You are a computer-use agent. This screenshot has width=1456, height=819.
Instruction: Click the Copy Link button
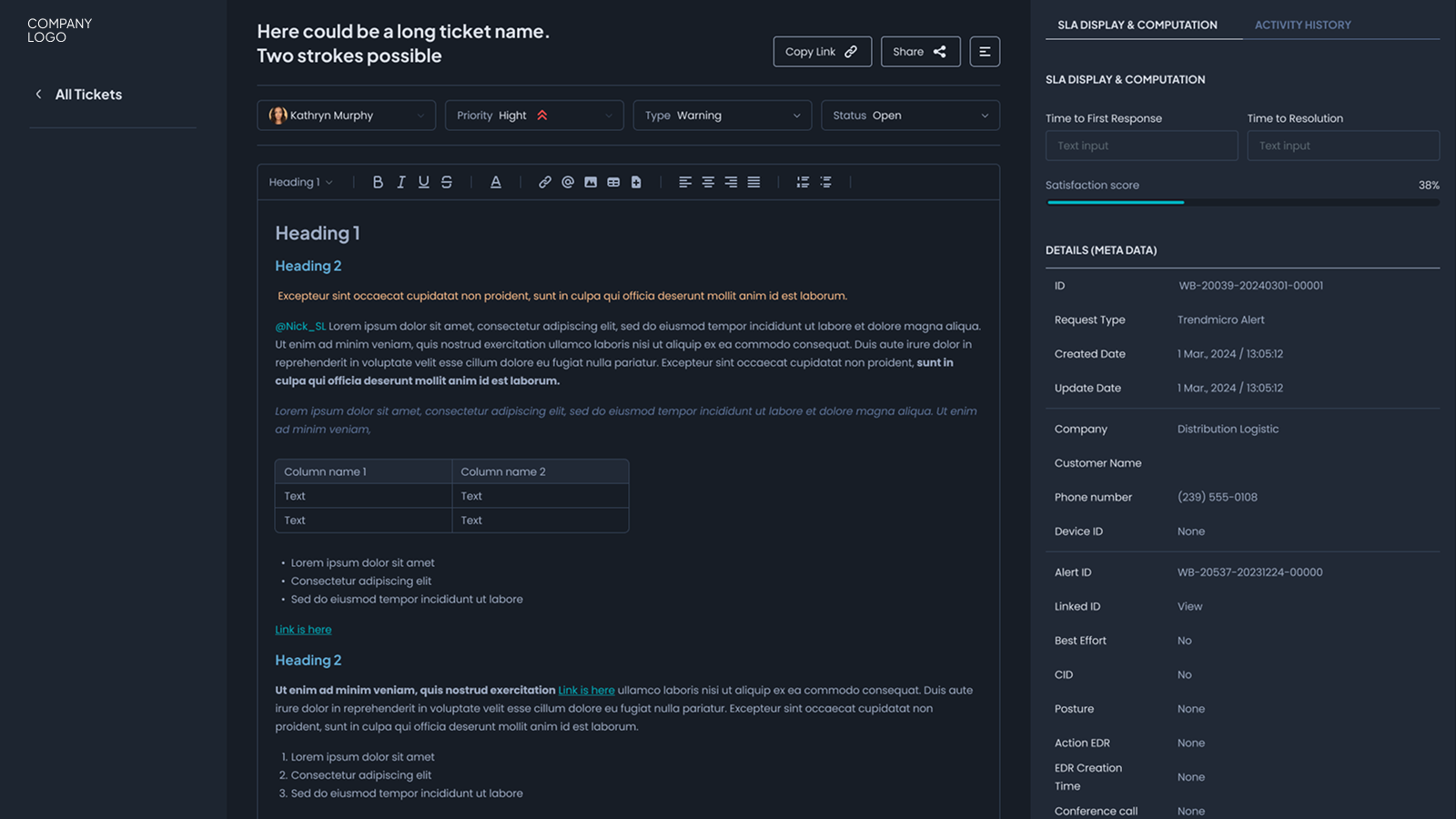822,52
